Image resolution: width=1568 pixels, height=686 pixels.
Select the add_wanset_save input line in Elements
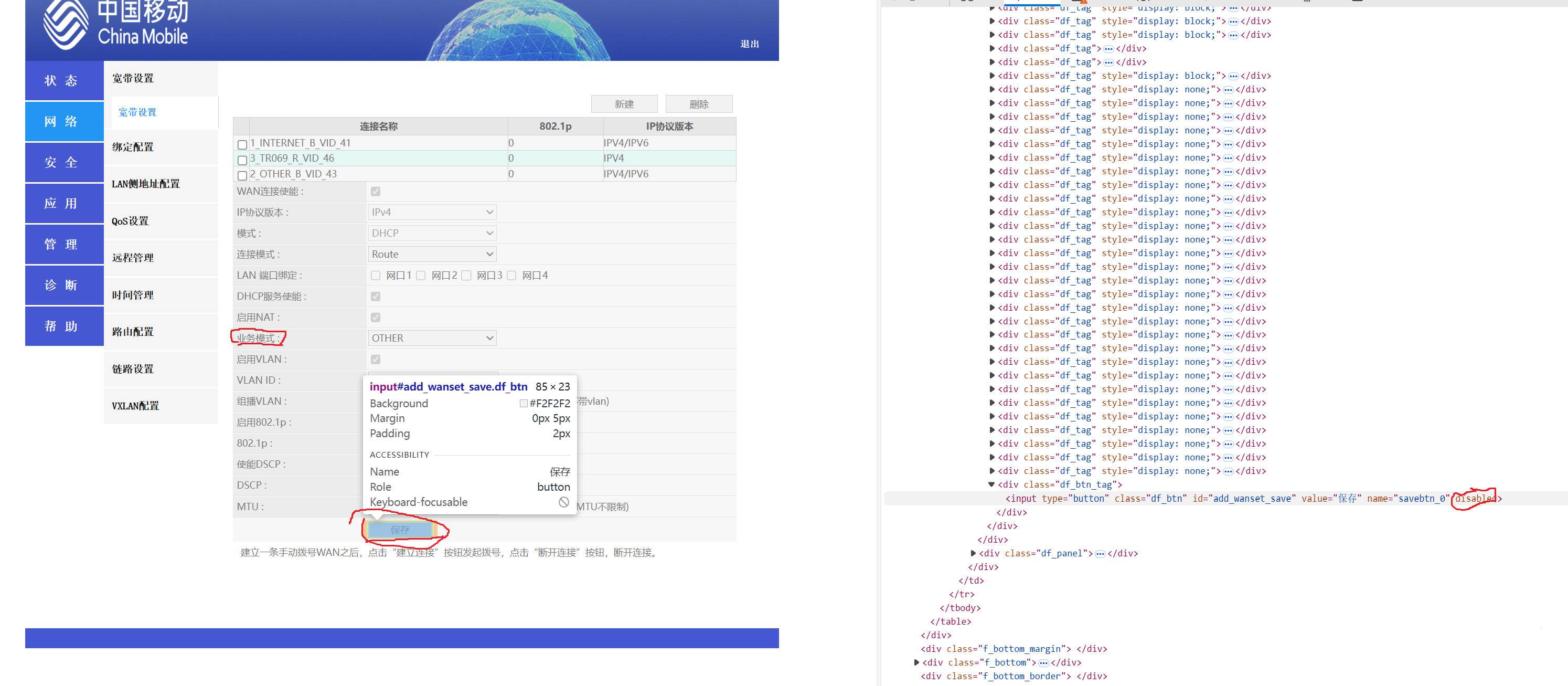point(1218,498)
